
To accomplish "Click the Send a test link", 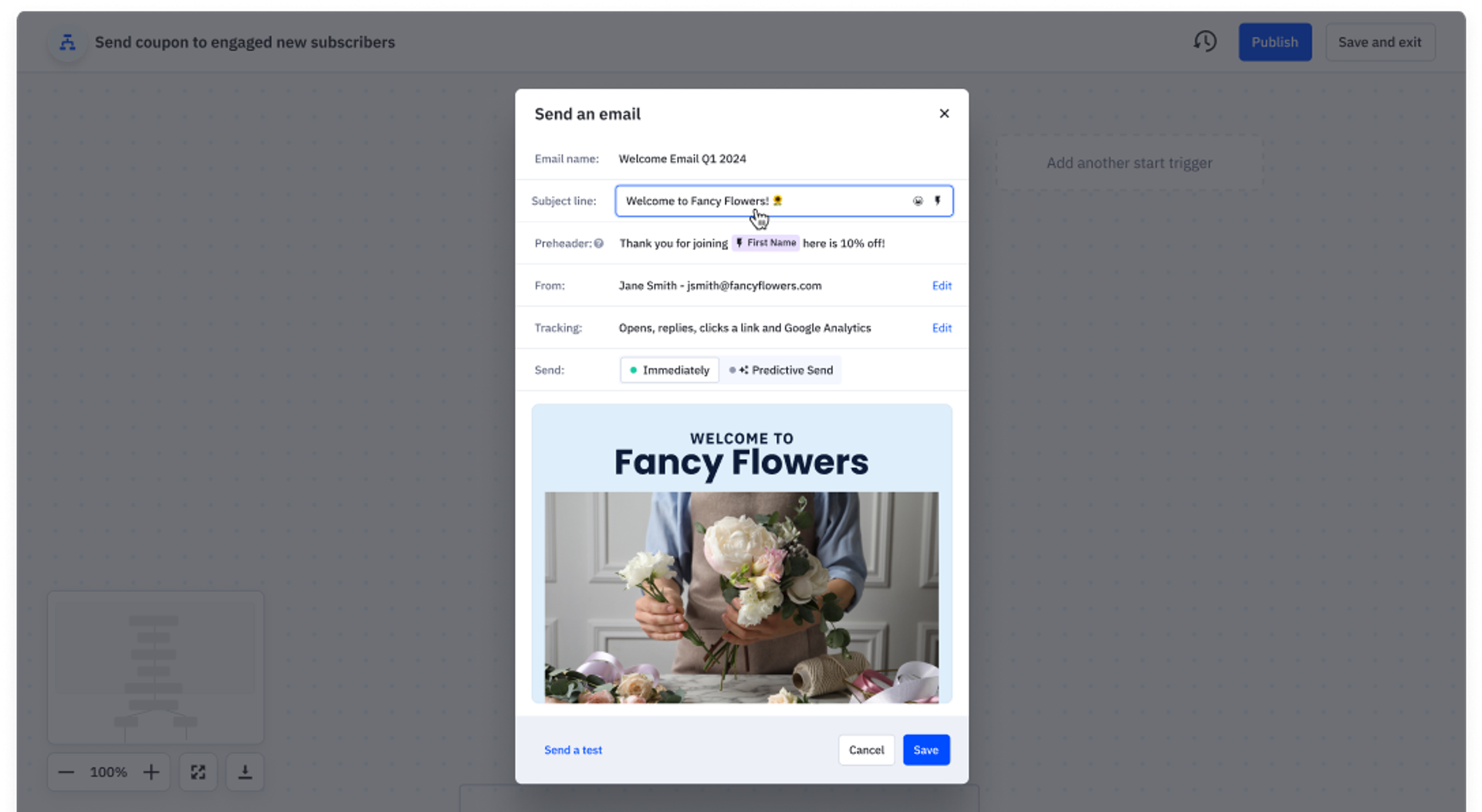I will (573, 750).
